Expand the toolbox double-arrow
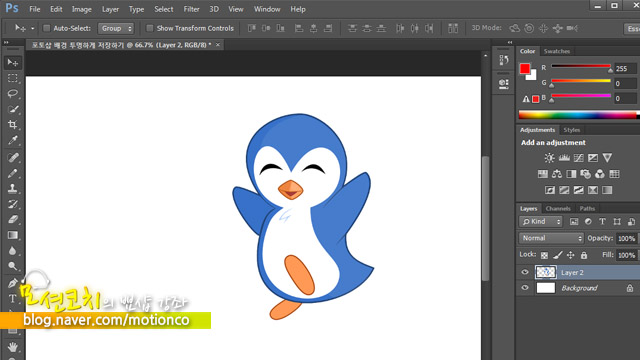 point(6,42)
